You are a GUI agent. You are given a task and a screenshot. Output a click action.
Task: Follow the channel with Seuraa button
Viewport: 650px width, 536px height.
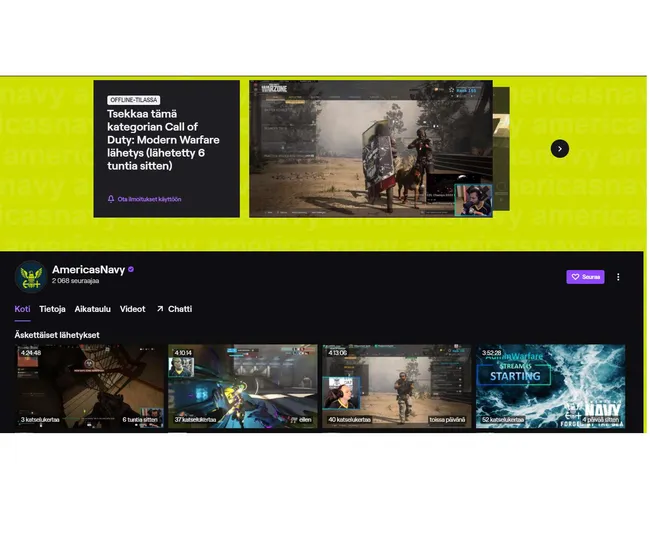point(585,277)
